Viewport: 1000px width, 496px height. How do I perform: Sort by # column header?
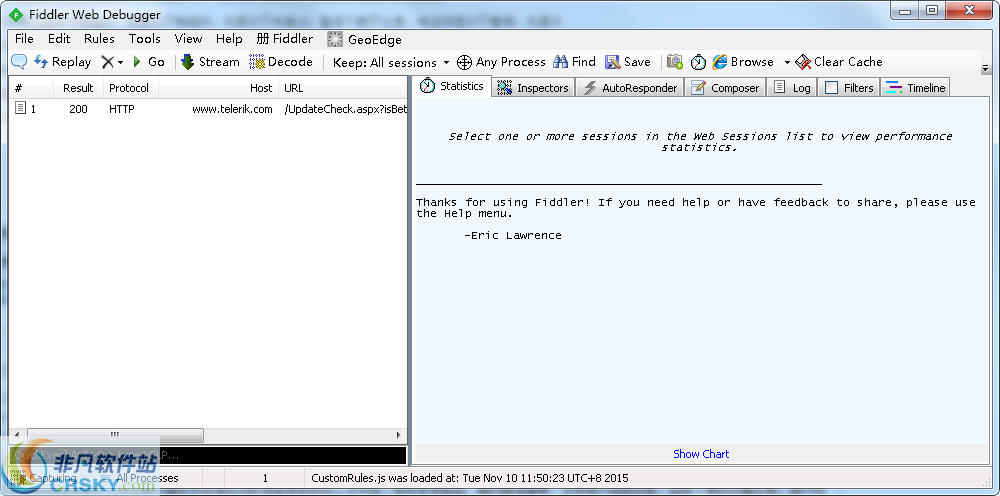pos(31,88)
